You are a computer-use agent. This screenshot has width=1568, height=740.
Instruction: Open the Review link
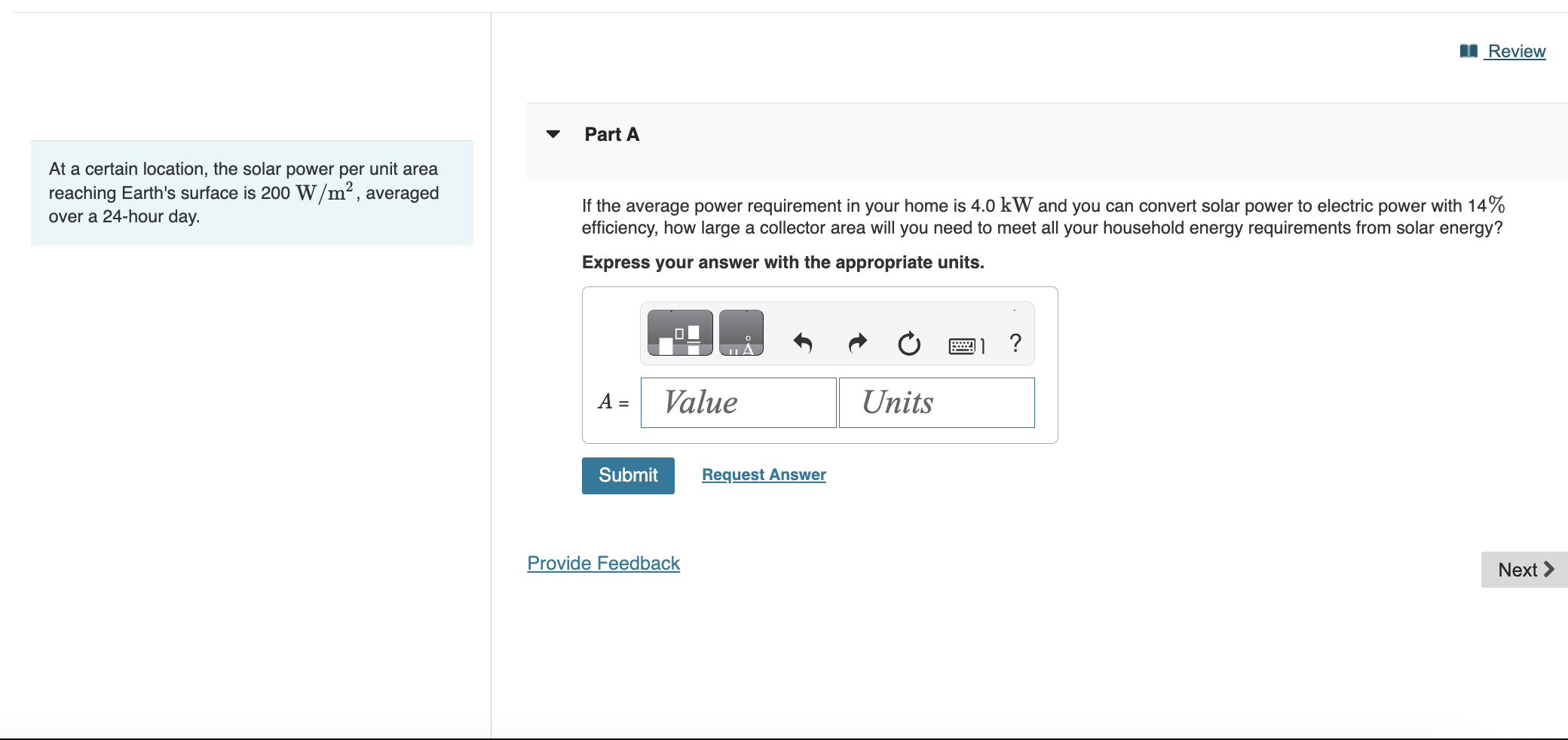pyautogui.click(x=1516, y=51)
